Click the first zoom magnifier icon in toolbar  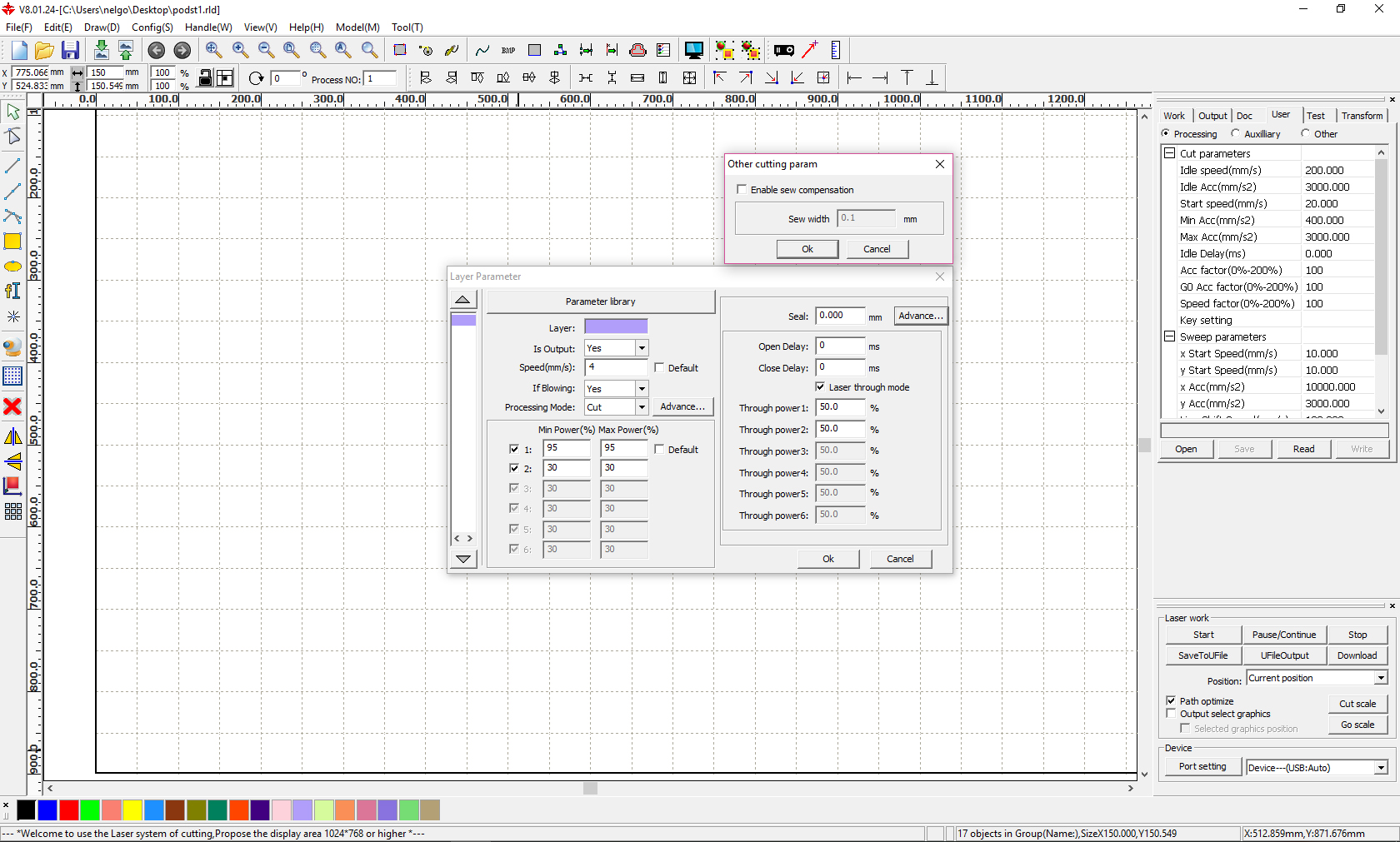click(213, 51)
